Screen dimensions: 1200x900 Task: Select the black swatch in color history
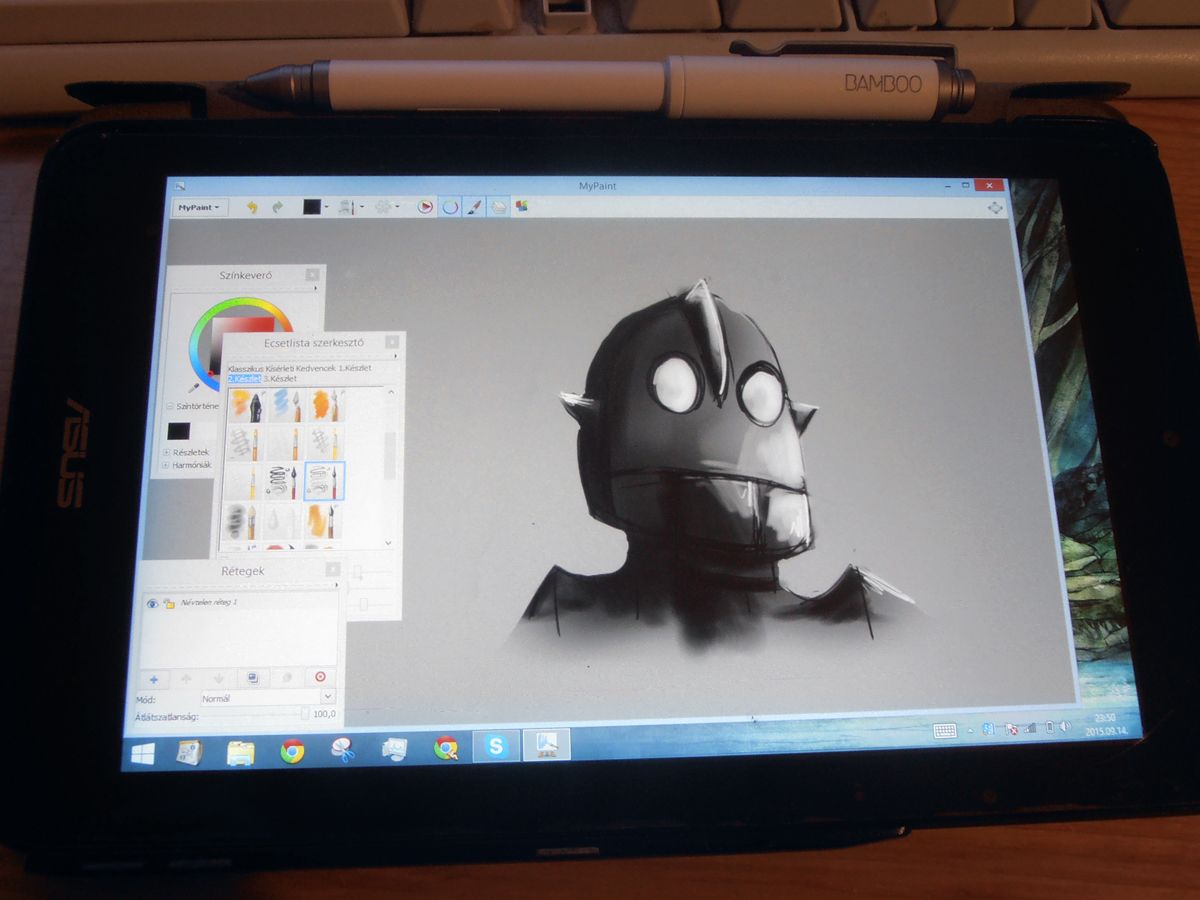178,432
